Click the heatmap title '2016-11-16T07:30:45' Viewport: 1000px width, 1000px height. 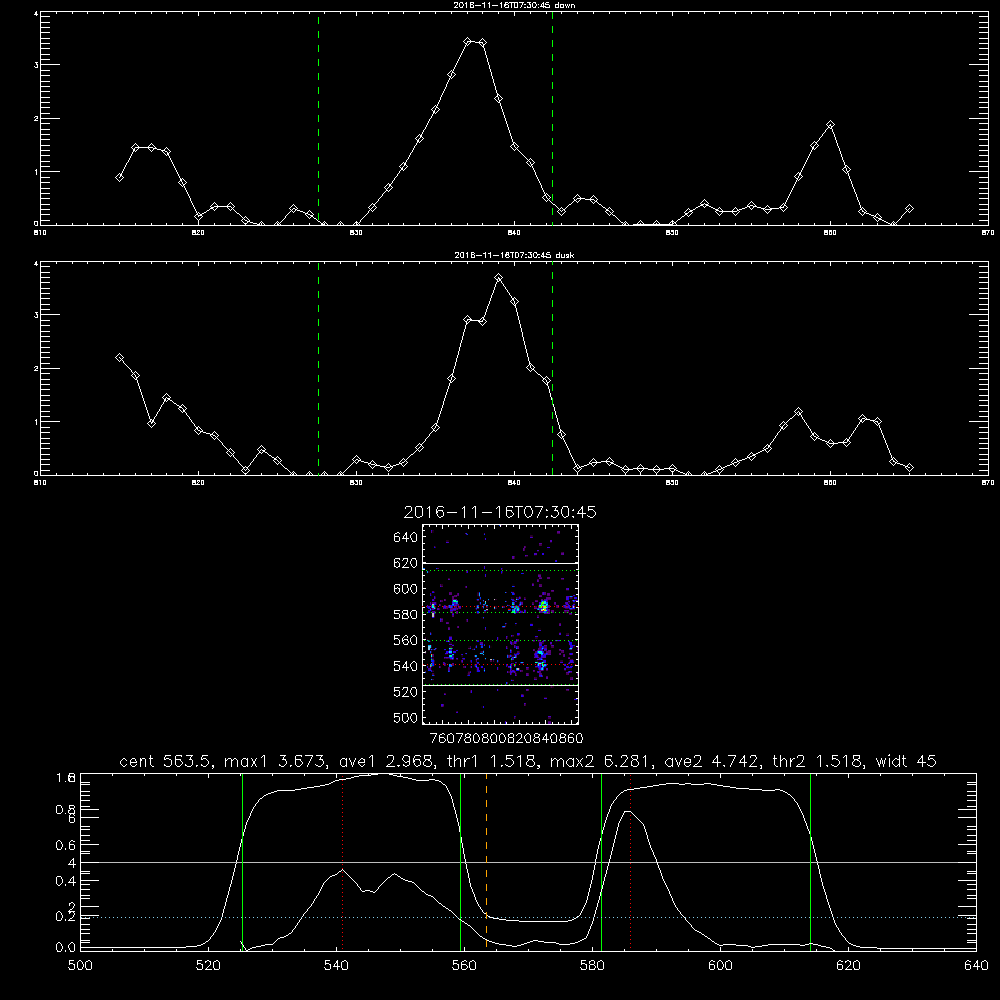coord(500,512)
